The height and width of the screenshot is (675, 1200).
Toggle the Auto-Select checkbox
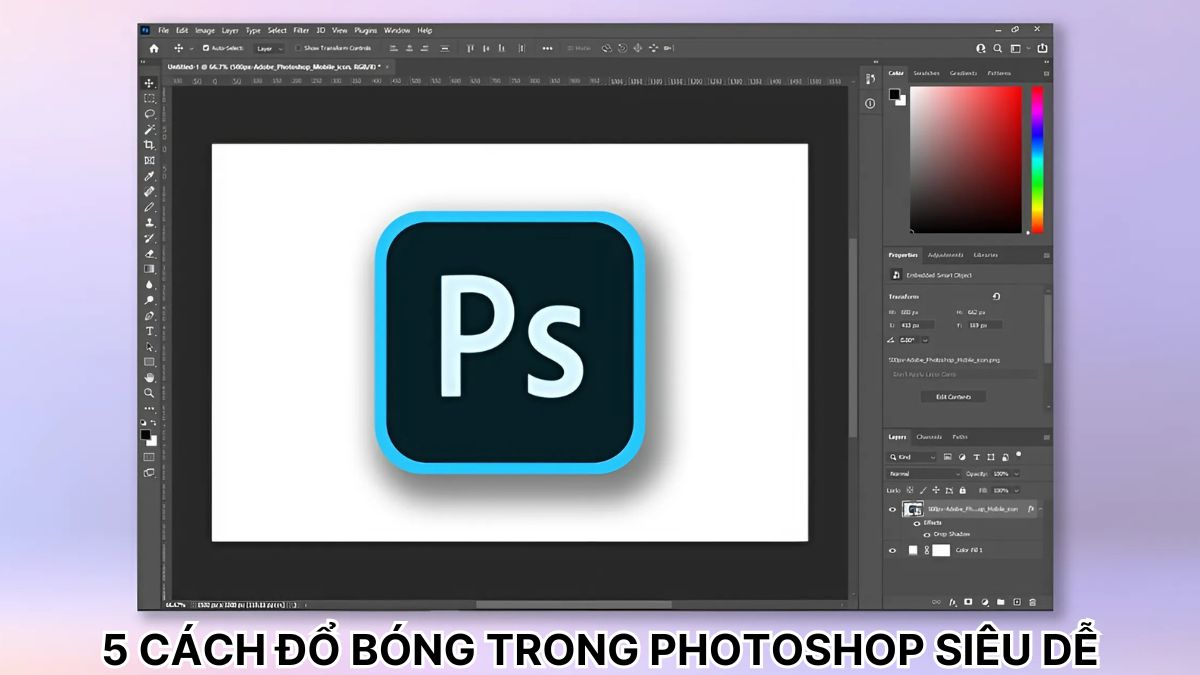[206, 48]
